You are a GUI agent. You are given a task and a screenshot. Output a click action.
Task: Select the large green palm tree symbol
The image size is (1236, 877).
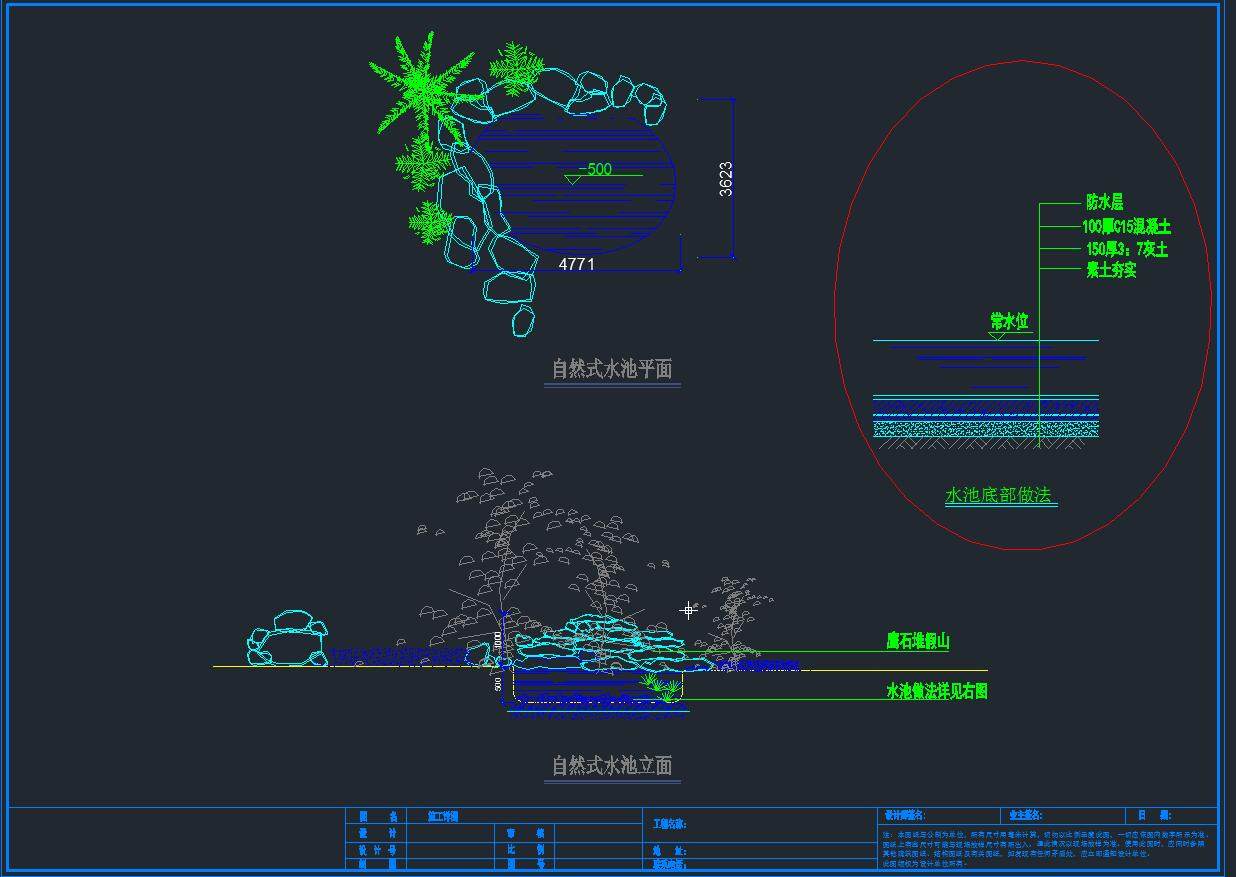click(x=422, y=87)
